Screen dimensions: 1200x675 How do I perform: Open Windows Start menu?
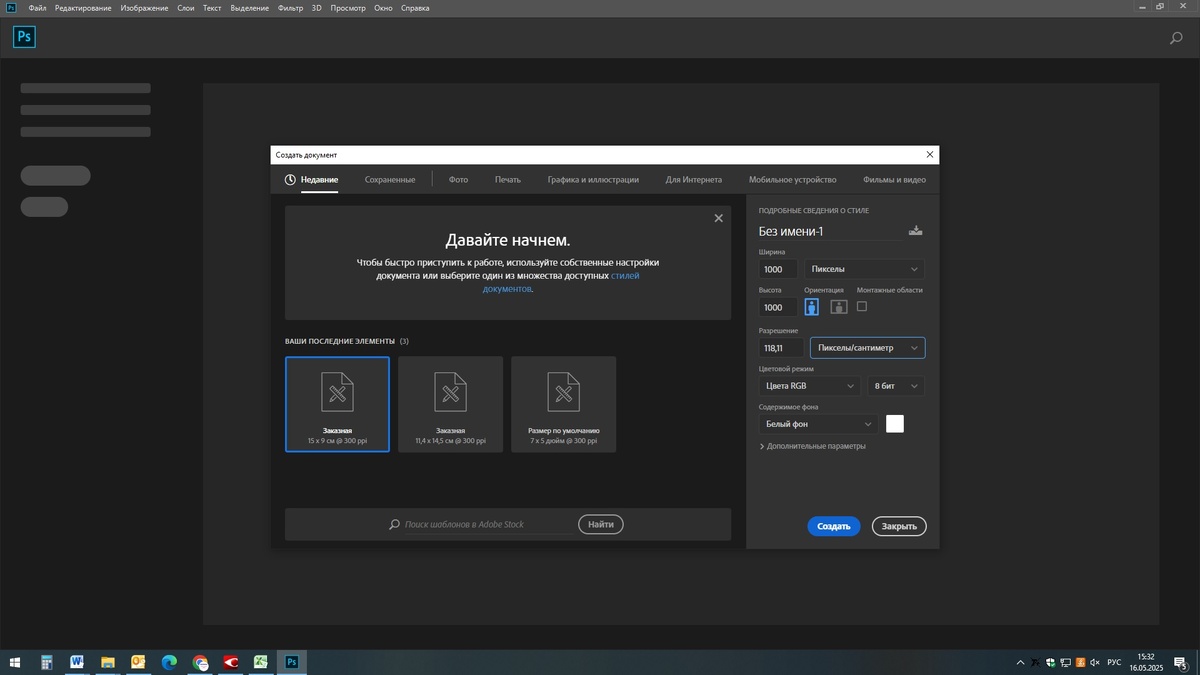point(15,662)
